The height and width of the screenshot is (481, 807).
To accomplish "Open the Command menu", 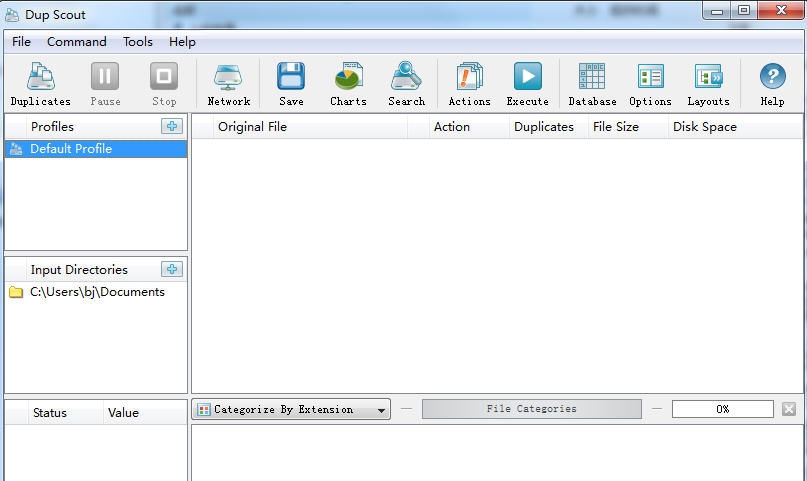I will pyautogui.click(x=76, y=42).
